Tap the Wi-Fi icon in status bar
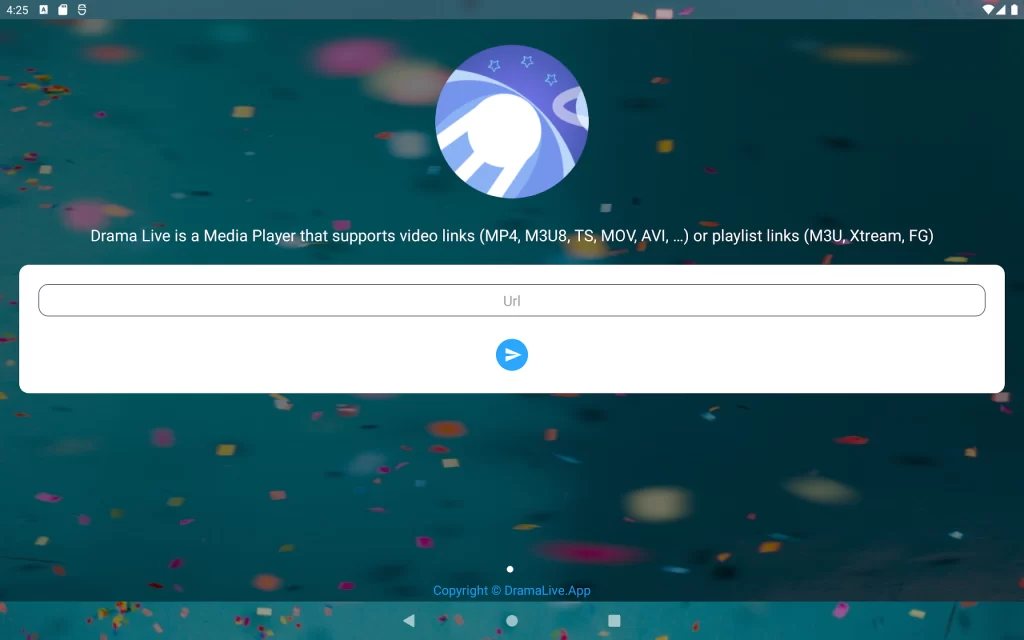The height and width of the screenshot is (640, 1024). pos(988,9)
